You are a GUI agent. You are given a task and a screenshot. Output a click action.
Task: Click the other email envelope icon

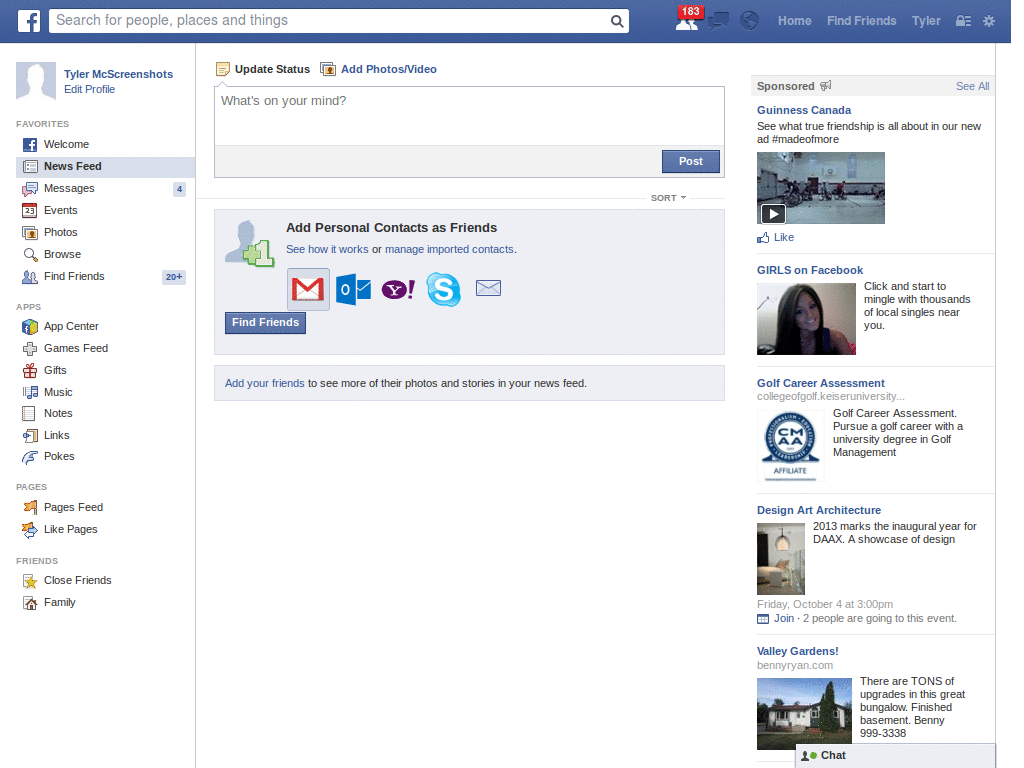tap(488, 288)
